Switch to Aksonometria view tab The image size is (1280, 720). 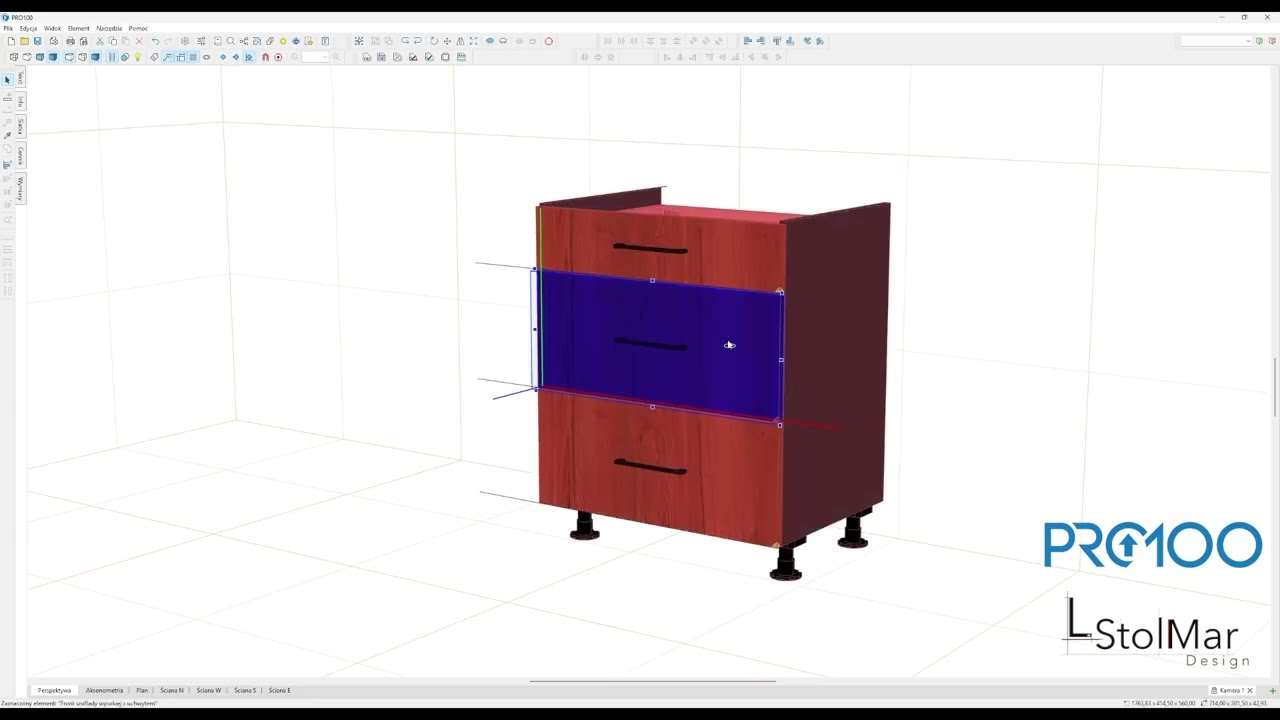(x=104, y=690)
